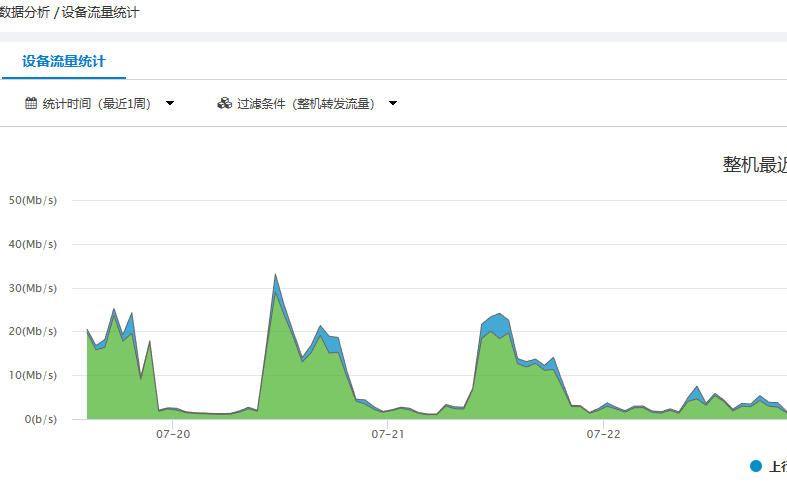
Task: Click the 0(b/s) y-axis label
Action: pyautogui.click(x=38, y=419)
